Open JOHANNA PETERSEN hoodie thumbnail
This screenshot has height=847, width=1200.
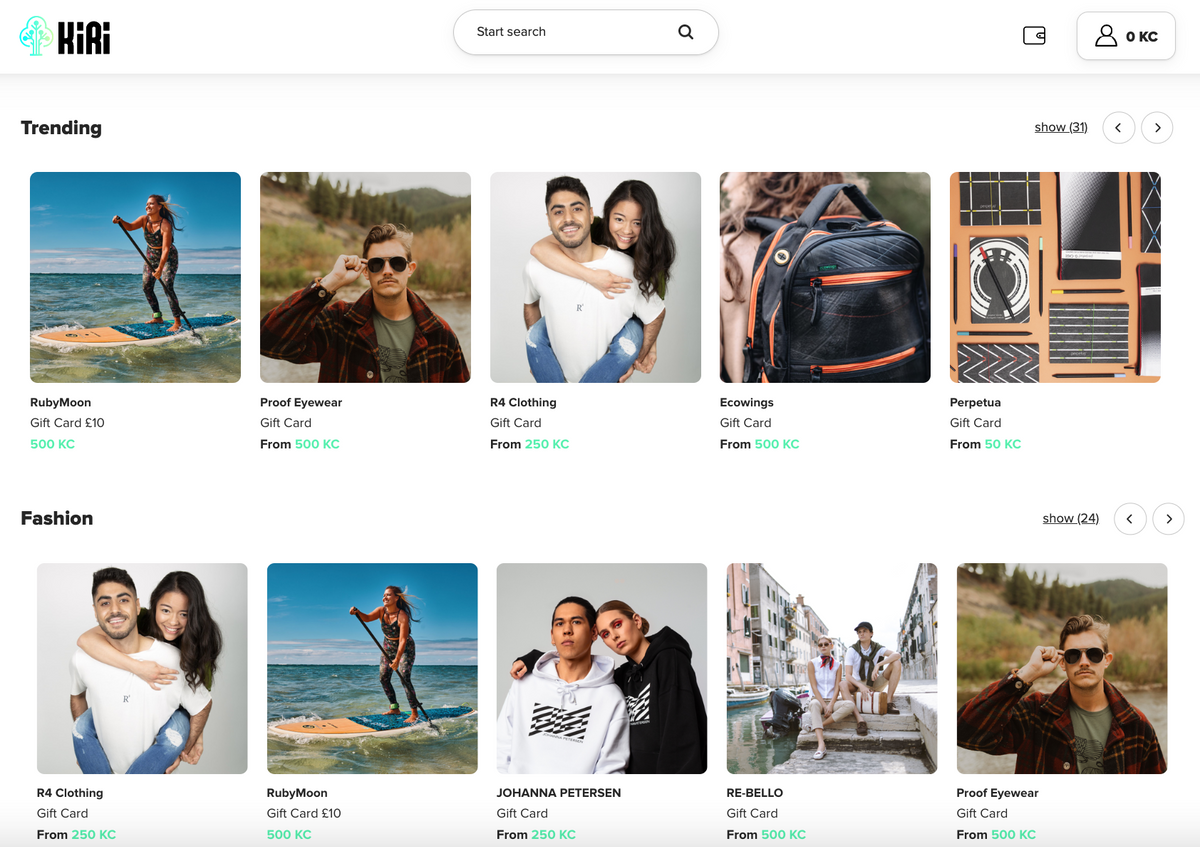[x=602, y=668]
